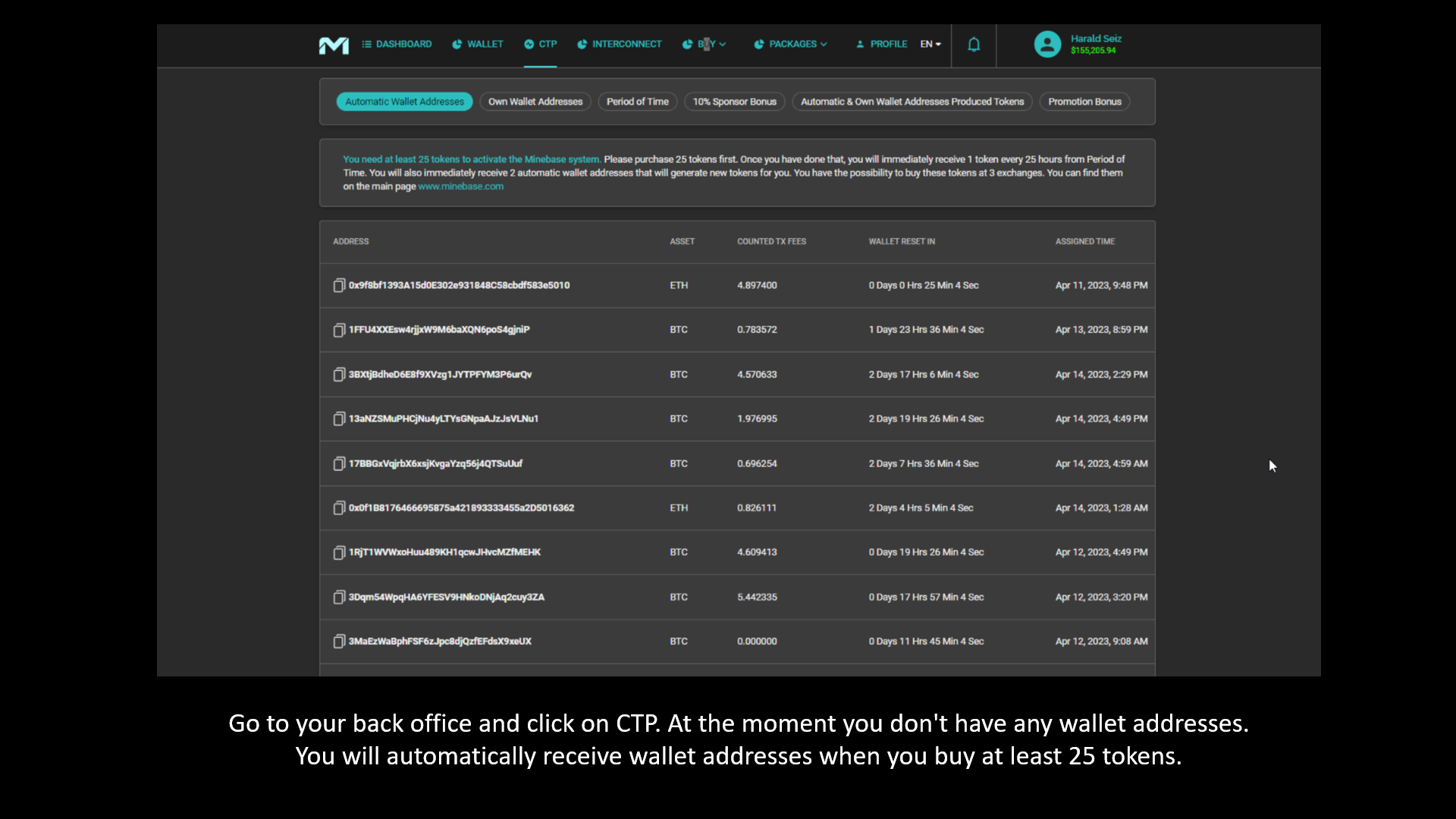1456x819 pixels.
Task: Follow the www.minebase.com link
Action: click(460, 187)
